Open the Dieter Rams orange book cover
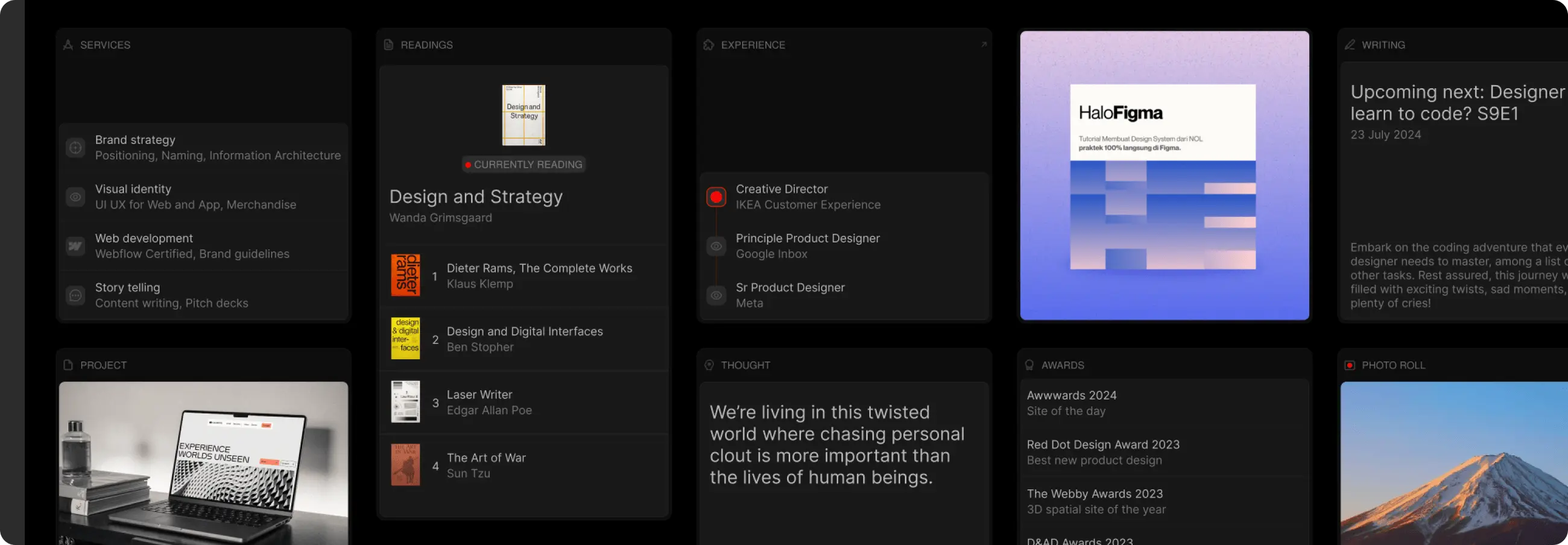 [x=405, y=276]
